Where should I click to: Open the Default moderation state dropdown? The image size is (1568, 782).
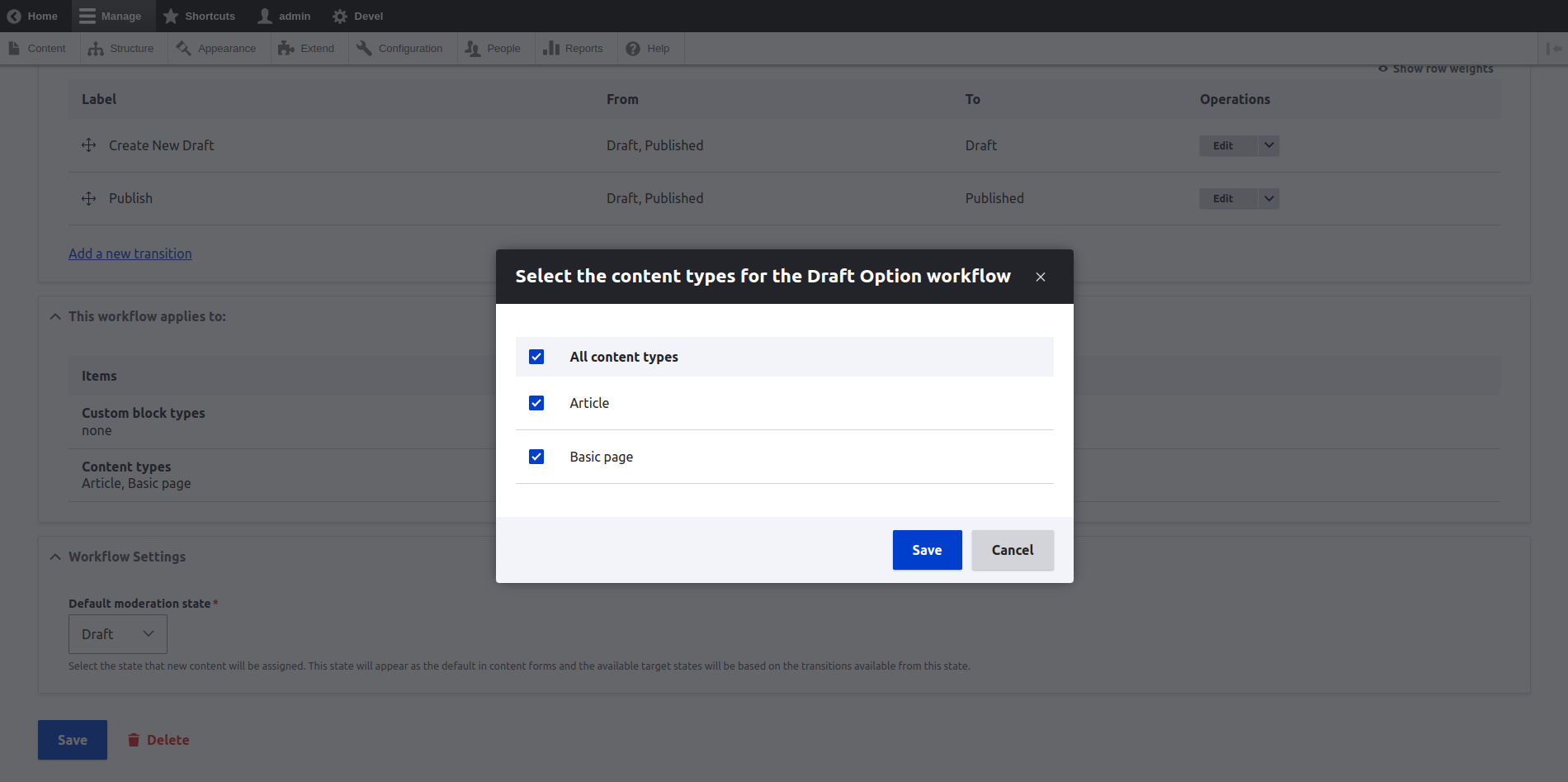pos(117,633)
